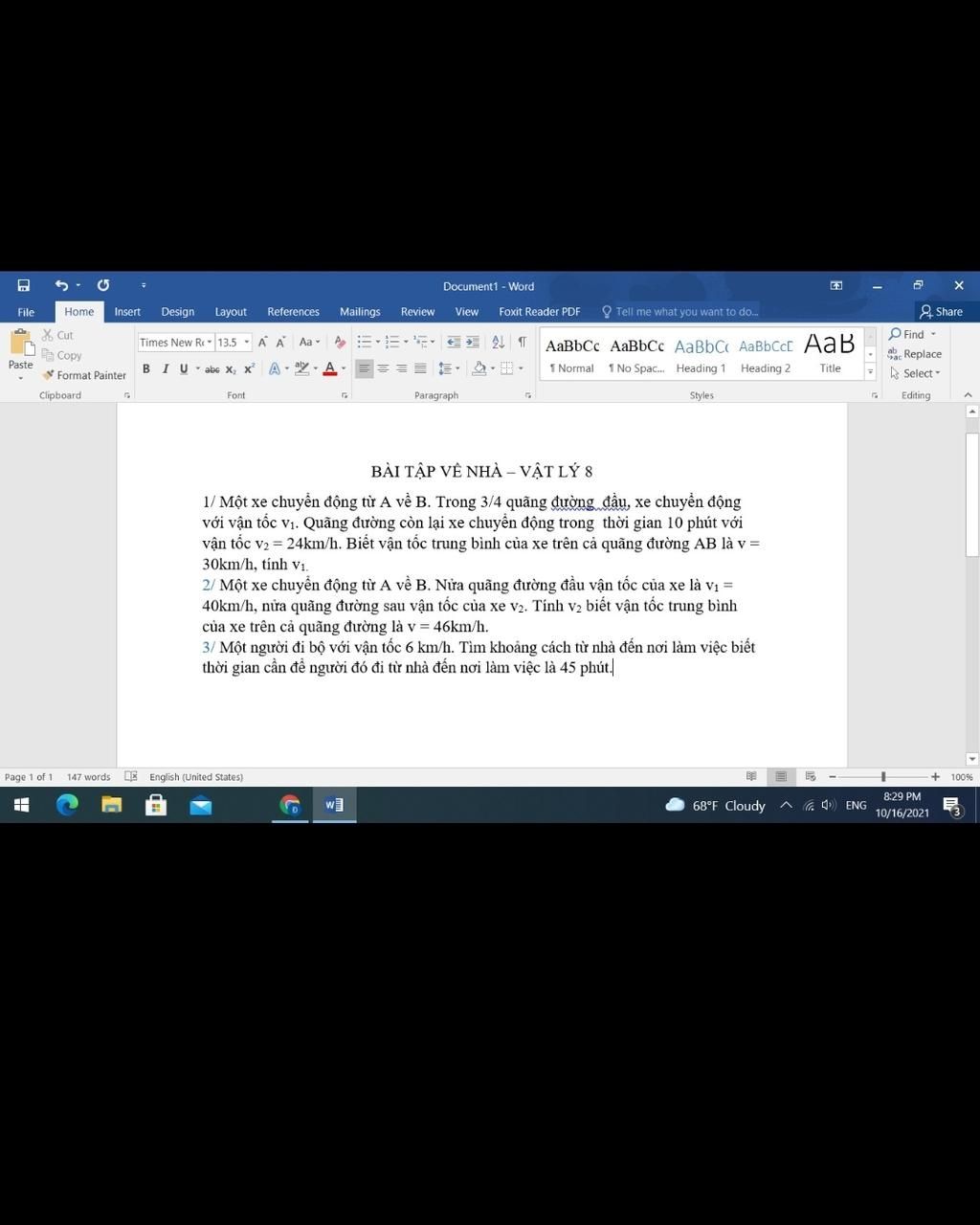
Task: Open Customize Quick Access Toolbar dropdown
Action: (144, 285)
